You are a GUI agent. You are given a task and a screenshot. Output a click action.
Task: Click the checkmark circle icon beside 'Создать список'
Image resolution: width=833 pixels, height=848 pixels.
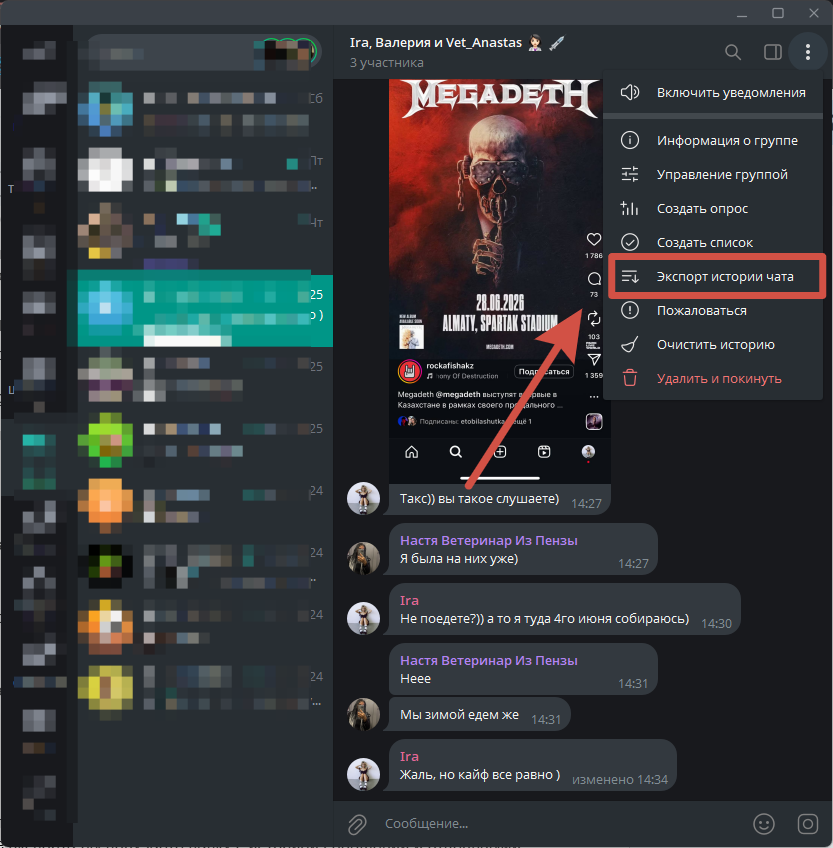pos(630,243)
